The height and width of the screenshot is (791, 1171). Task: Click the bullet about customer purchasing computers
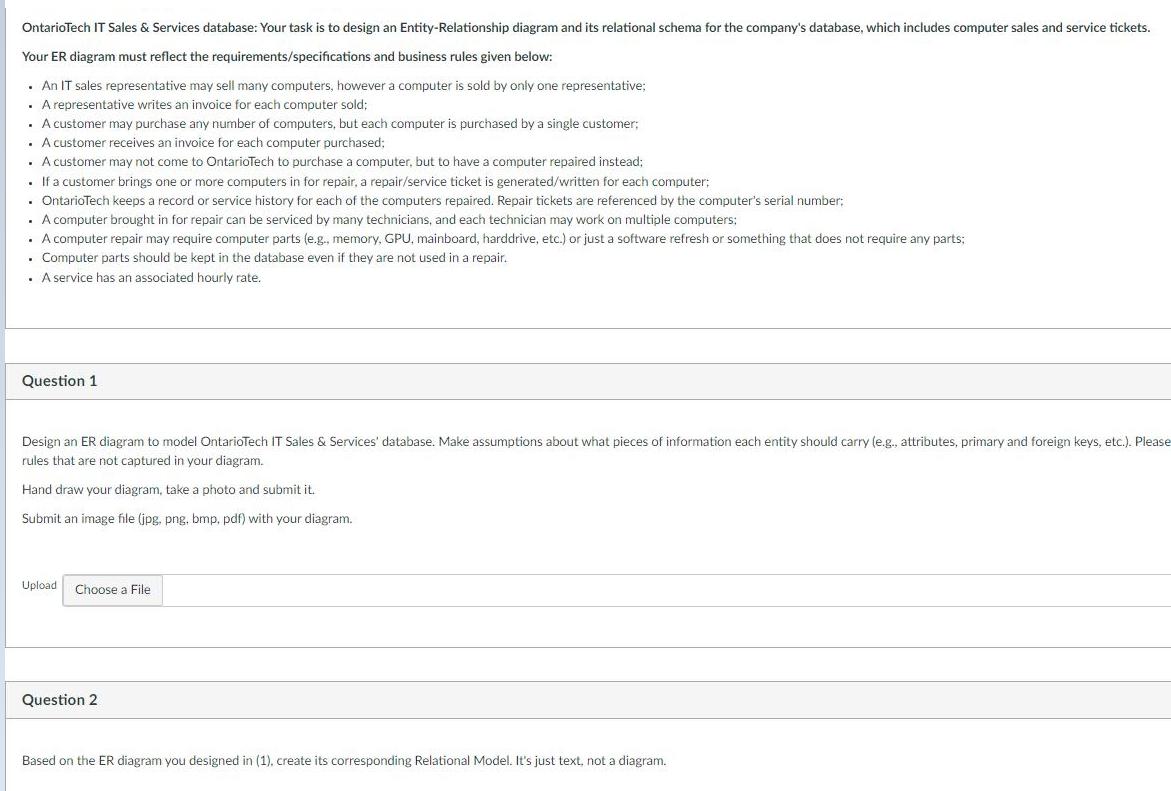coord(340,123)
